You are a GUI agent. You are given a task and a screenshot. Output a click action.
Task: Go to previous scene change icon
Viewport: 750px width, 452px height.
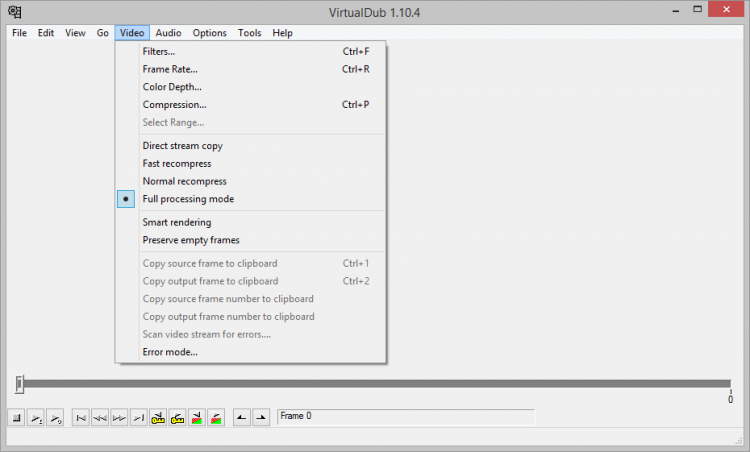(197, 418)
